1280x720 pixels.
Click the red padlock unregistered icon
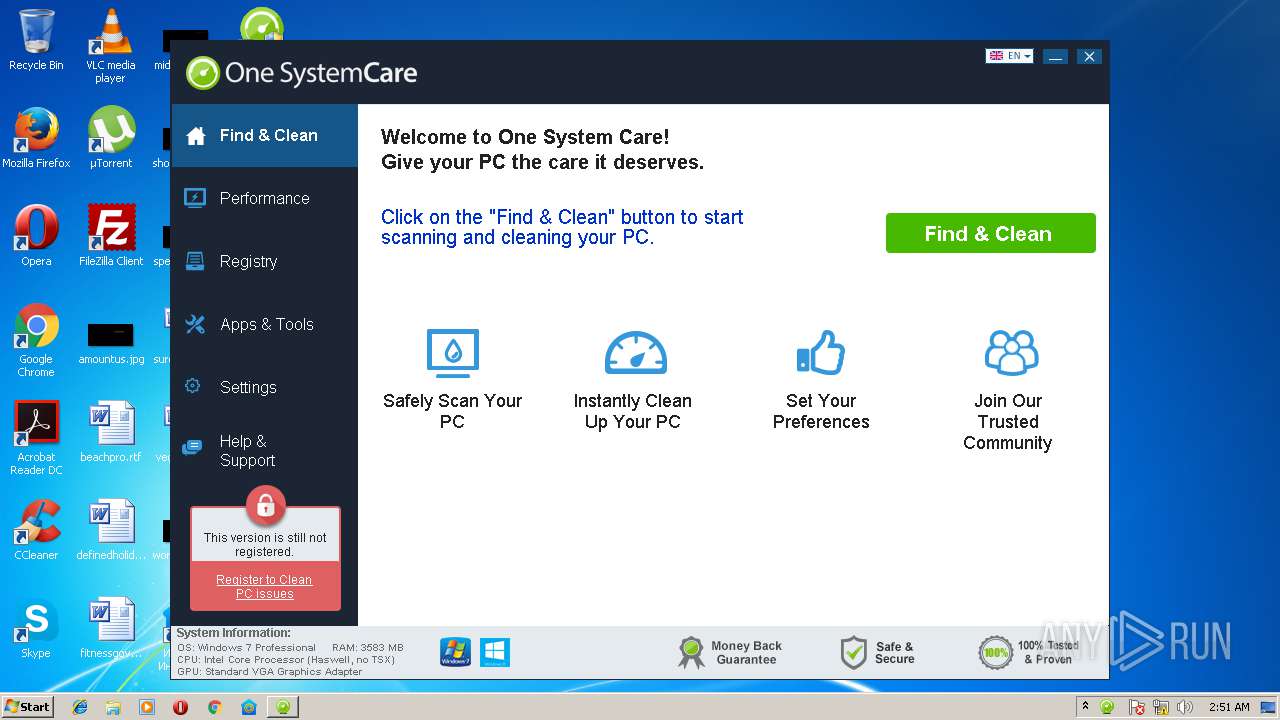click(x=265, y=506)
